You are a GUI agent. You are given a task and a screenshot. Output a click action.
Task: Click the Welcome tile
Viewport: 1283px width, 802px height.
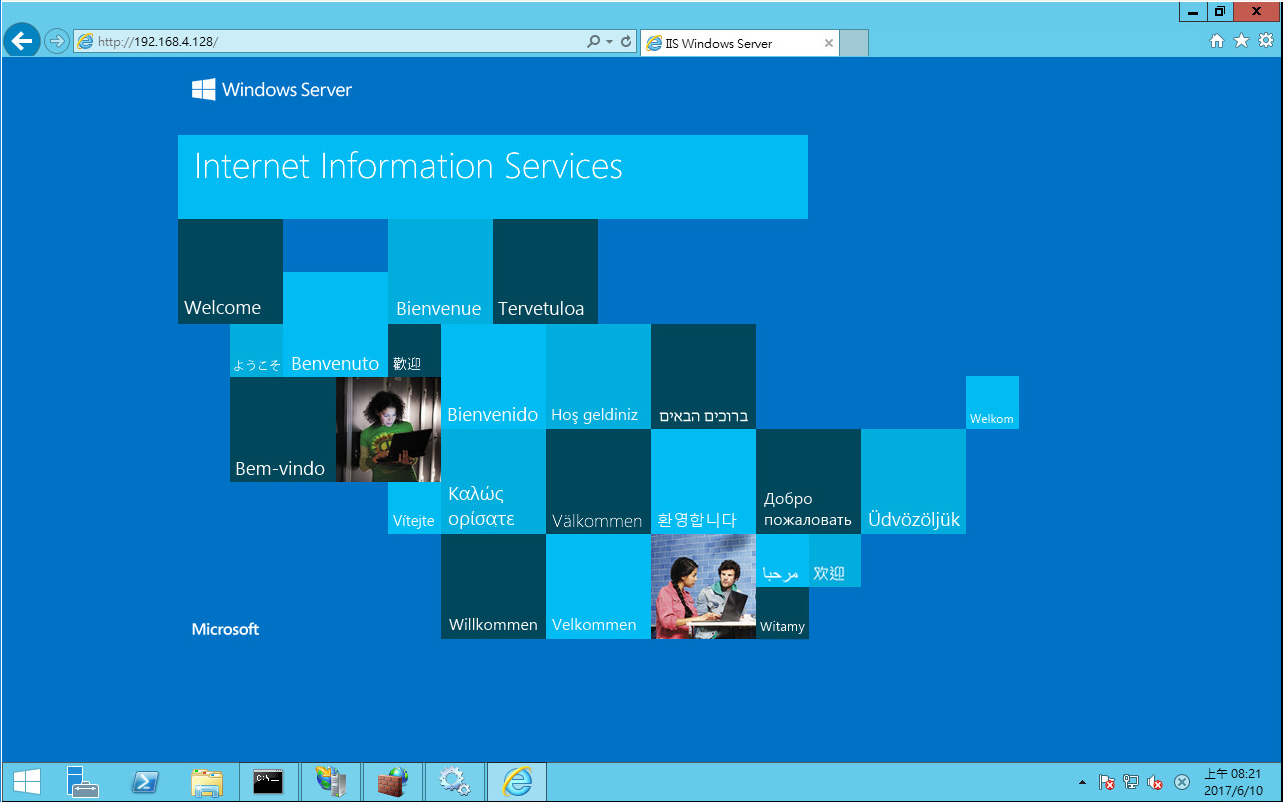[x=230, y=271]
